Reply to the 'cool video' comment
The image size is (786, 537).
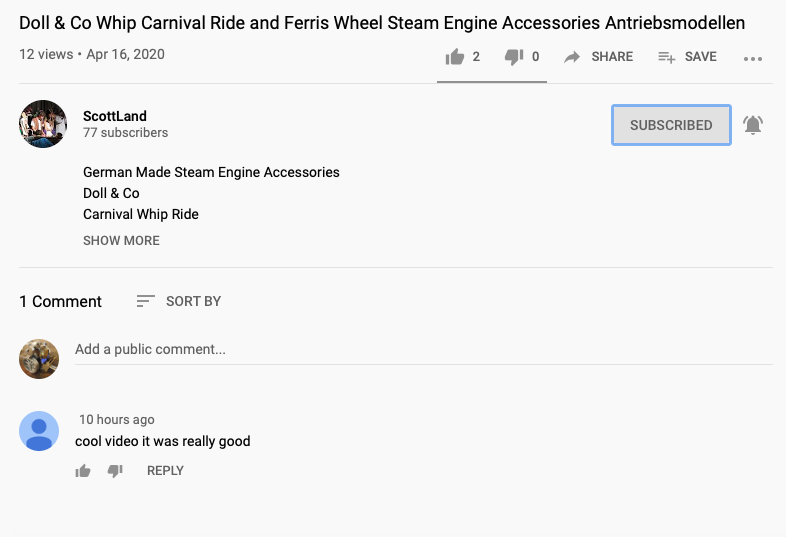pos(165,471)
